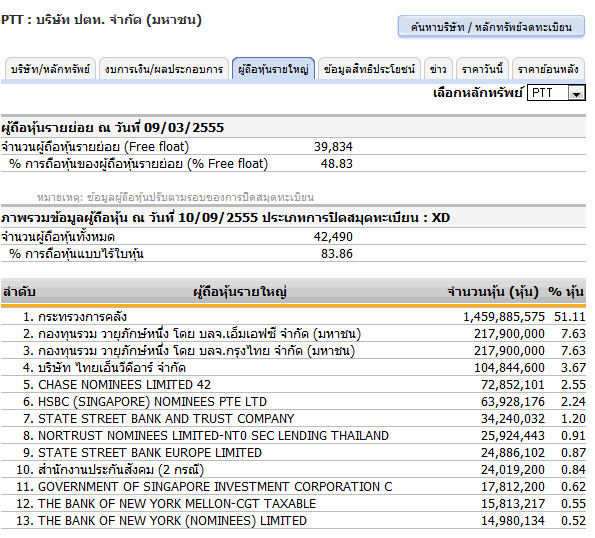Image resolution: width=595 pixels, height=538 pixels.
Task: Click the % free float value 48.83
Action: point(337,164)
